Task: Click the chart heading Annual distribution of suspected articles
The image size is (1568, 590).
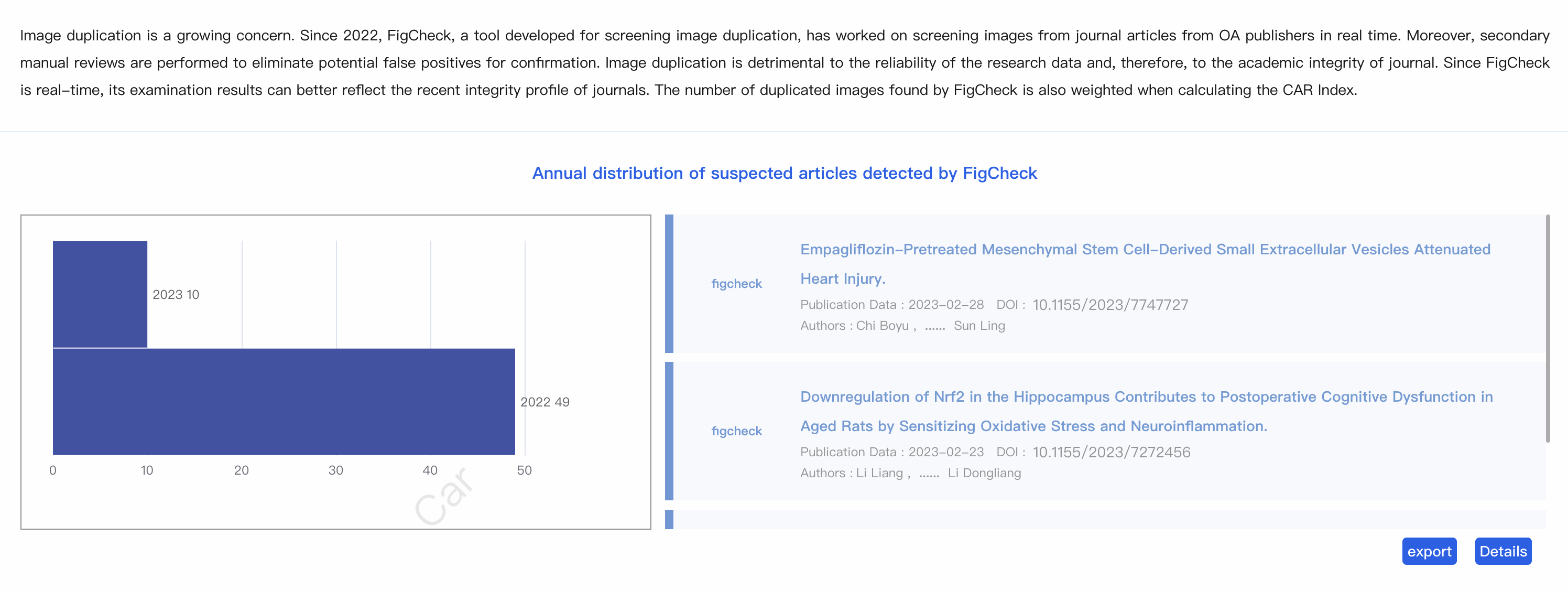Action: [784, 174]
